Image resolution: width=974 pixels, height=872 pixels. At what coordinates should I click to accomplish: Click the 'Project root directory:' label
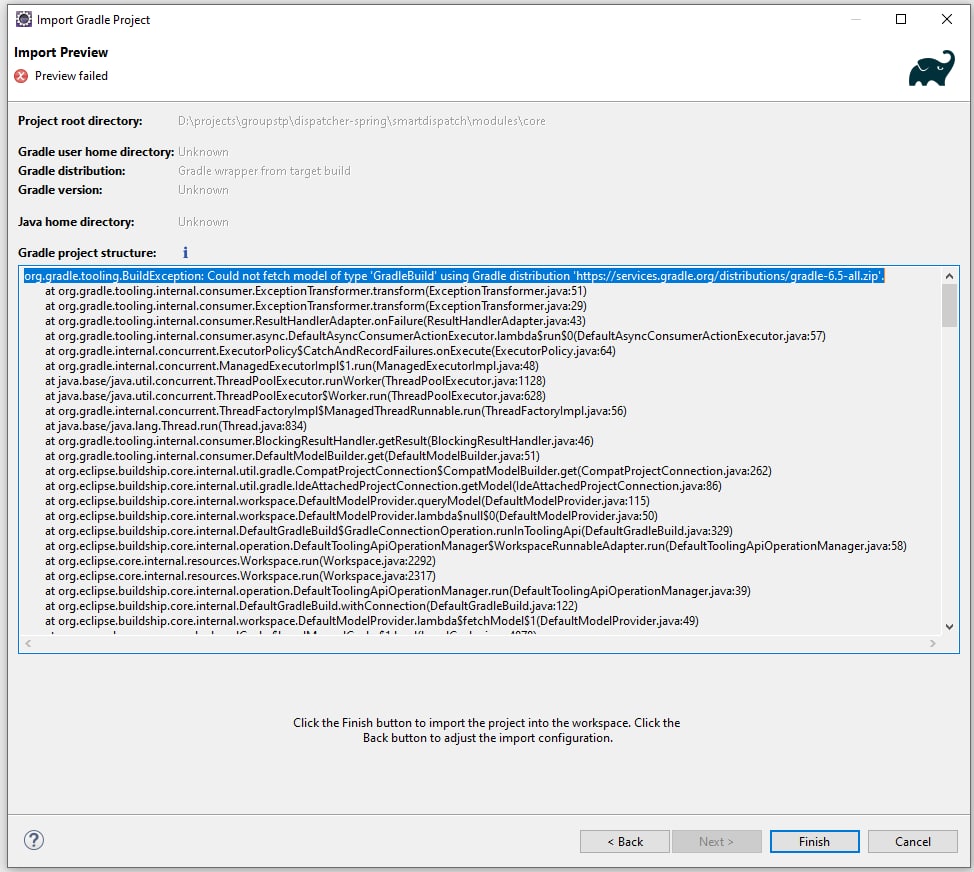coord(80,121)
